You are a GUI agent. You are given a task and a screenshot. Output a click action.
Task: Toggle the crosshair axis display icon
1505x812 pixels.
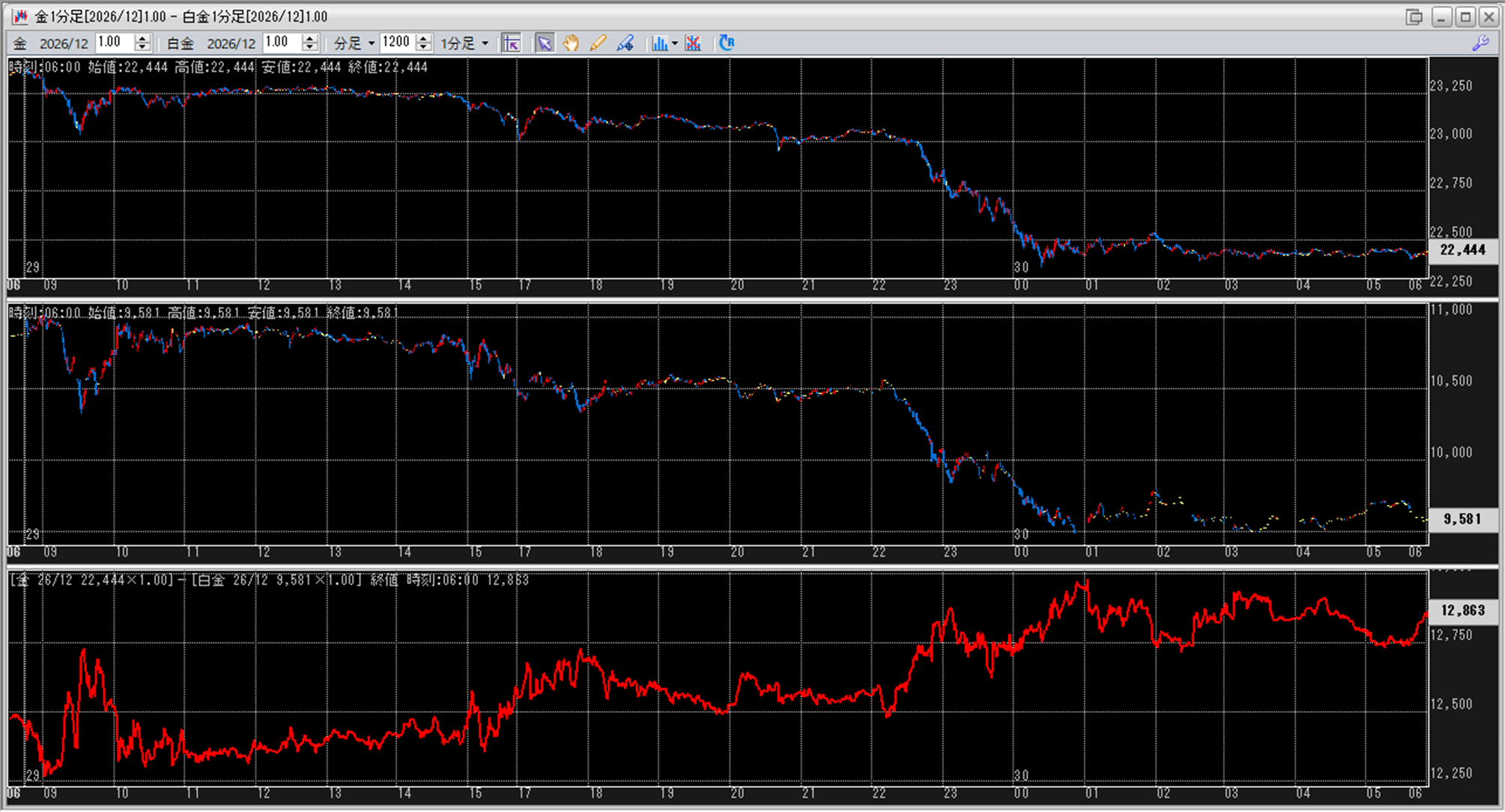click(x=512, y=43)
